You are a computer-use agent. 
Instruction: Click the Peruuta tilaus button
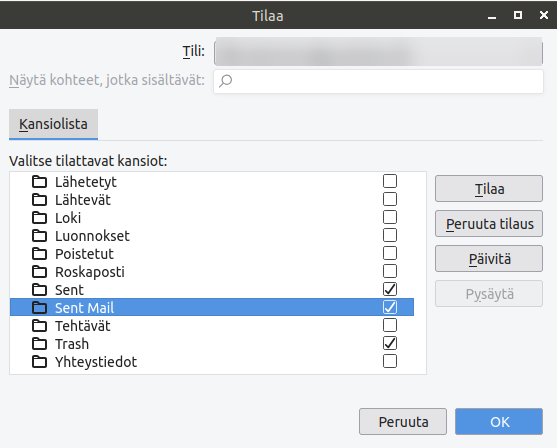click(489, 224)
